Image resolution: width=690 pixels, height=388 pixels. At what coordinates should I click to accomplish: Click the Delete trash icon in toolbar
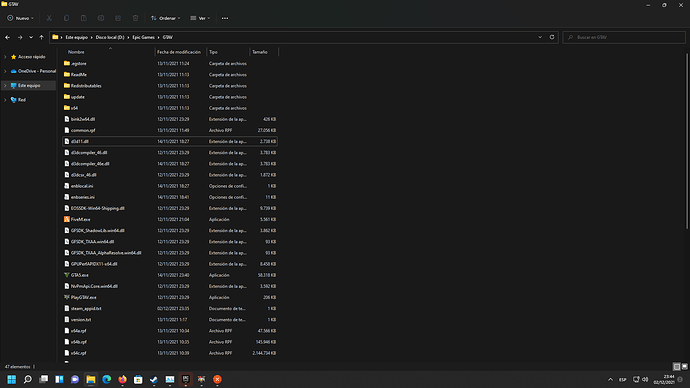coord(136,18)
